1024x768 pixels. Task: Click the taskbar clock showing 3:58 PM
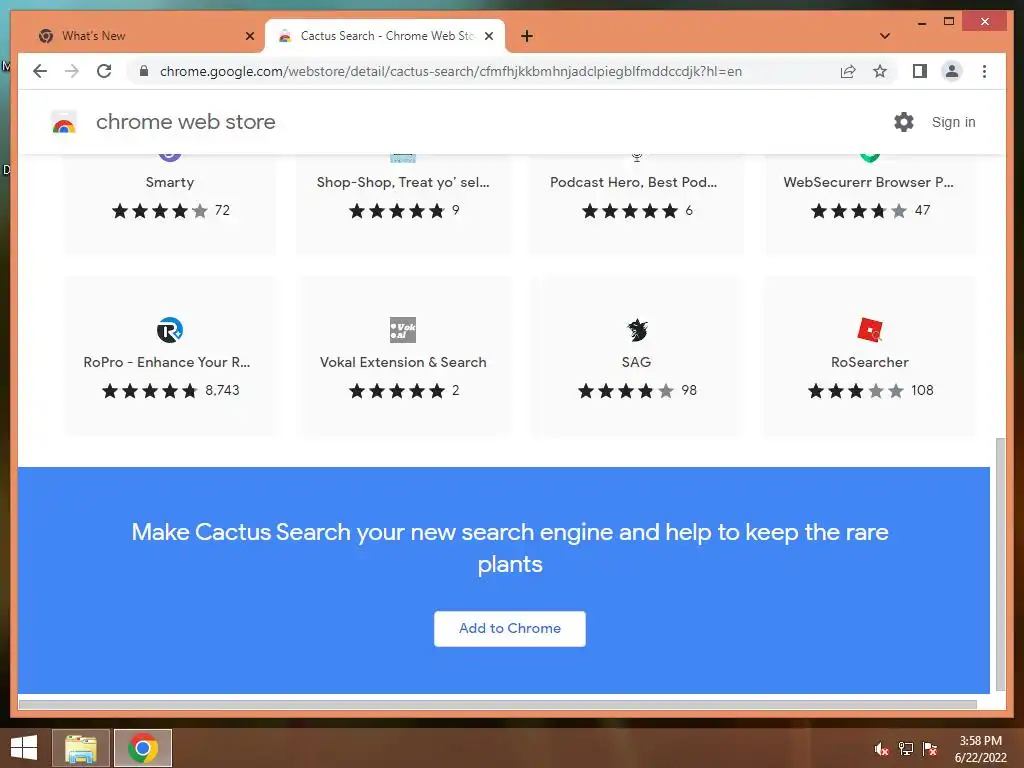coord(980,741)
